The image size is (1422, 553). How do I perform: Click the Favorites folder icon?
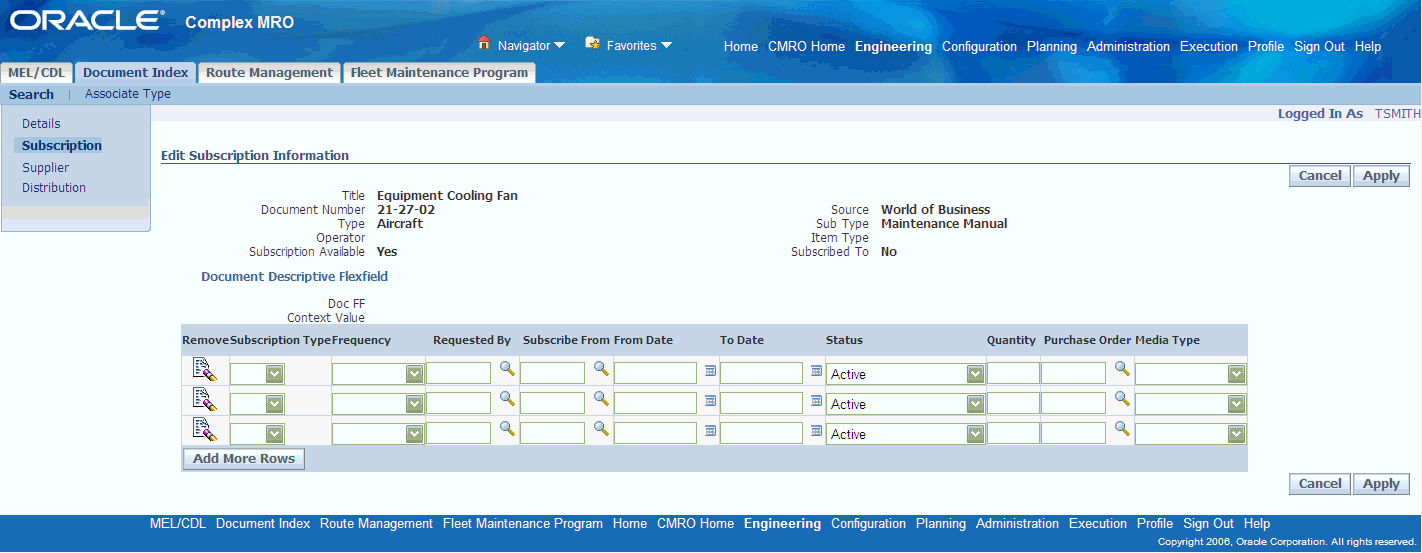coord(592,43)
